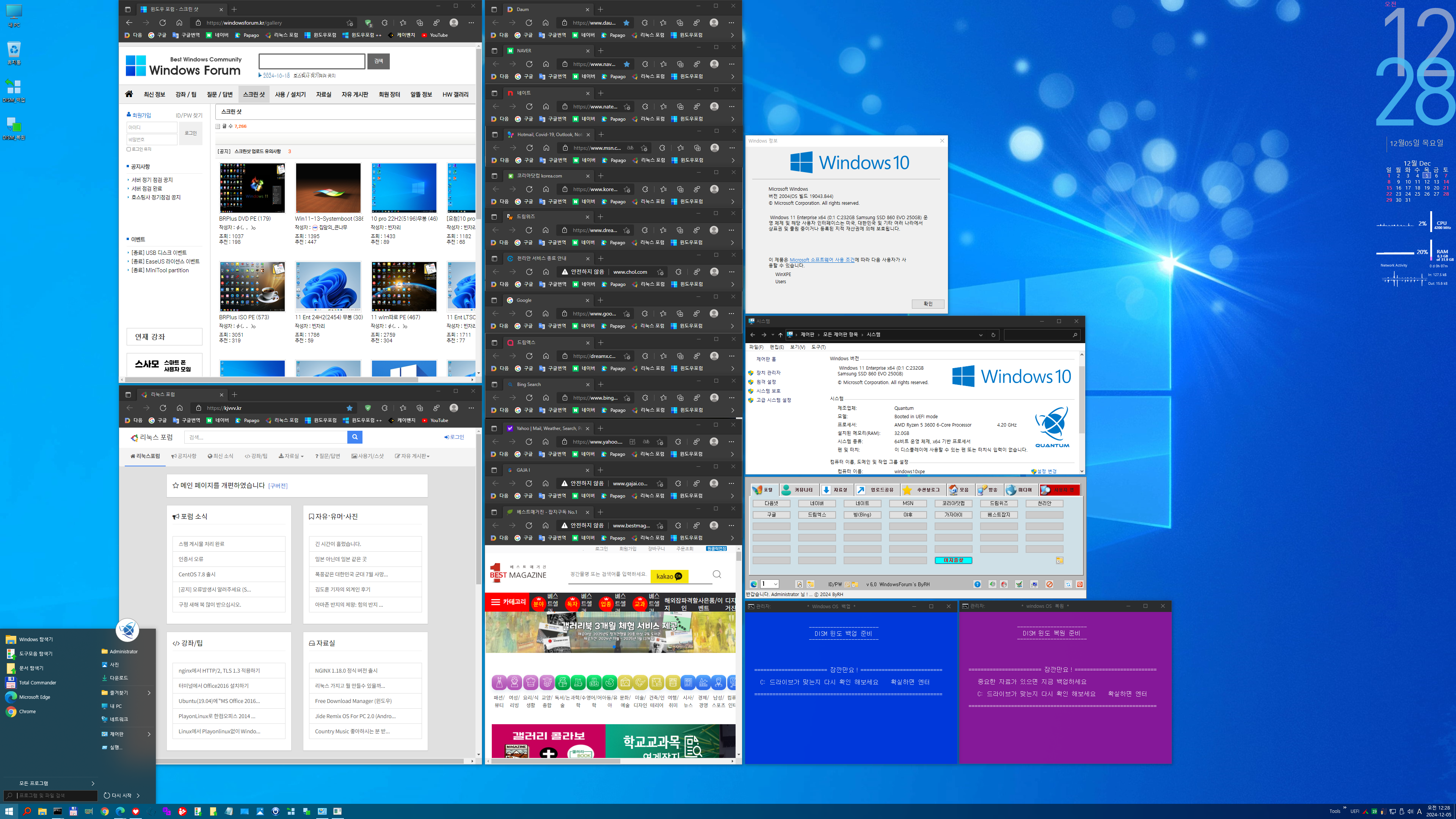
Task: Click the Linux Forum 검색 input field
Action: tap(266, 437)
